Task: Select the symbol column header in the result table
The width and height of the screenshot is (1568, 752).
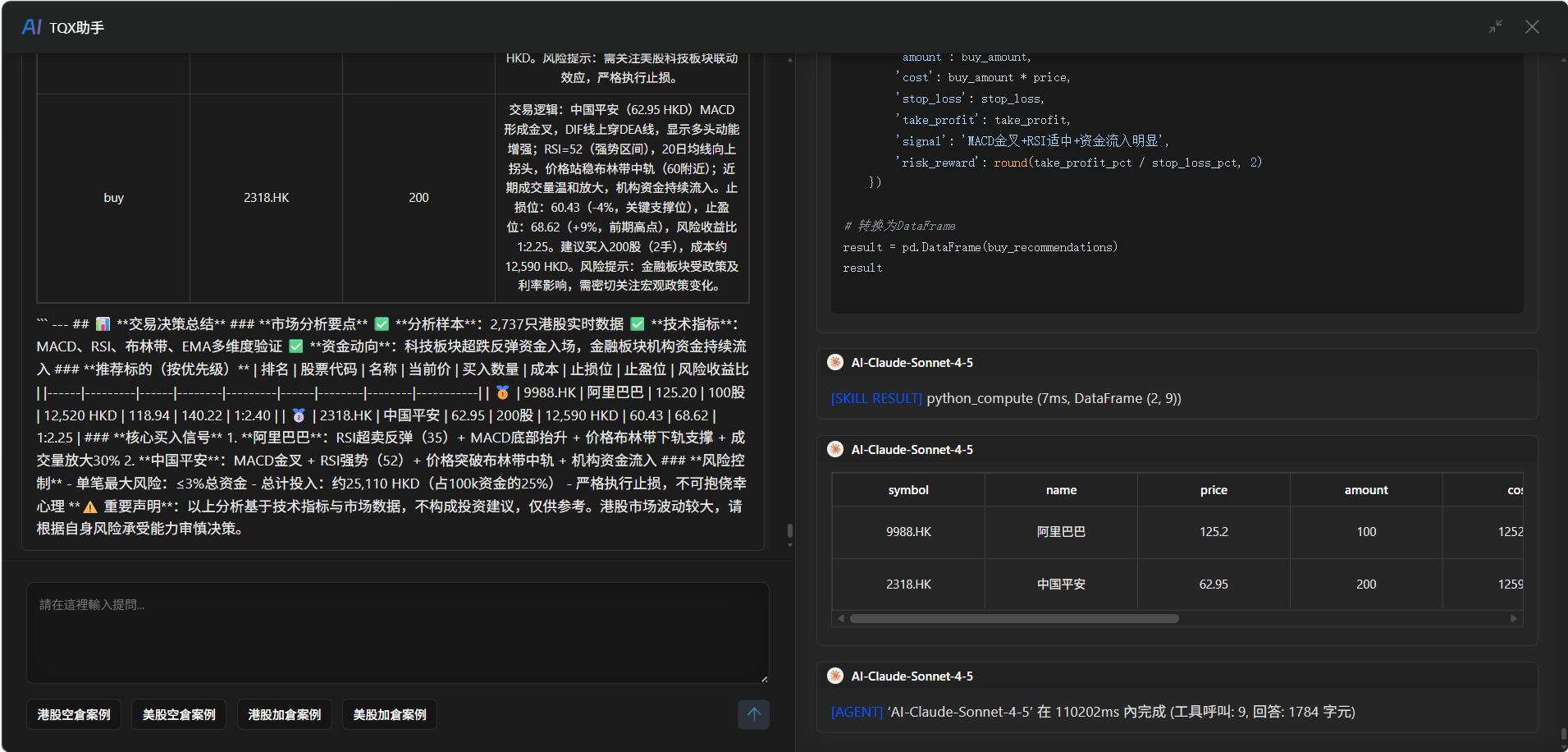Action: coord(907,489)
